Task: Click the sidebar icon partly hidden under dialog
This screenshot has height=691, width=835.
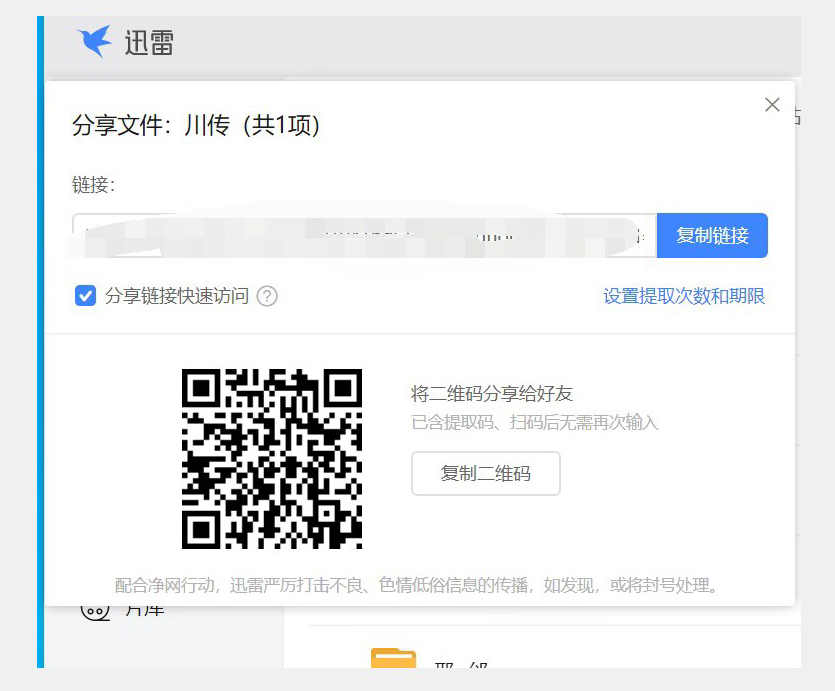Action: click(x=95, y=611)
